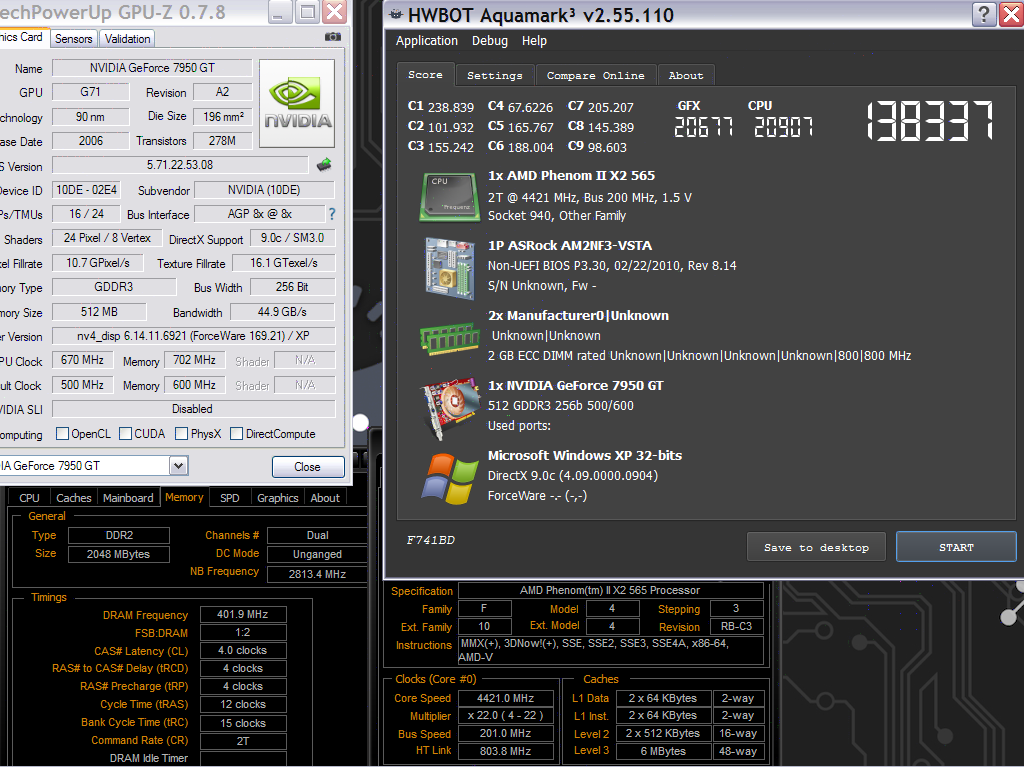The height and width of the screenshot is (768, 1024).
Task: Click the Multiplier value x 22.0
Action: pos(505,715)
